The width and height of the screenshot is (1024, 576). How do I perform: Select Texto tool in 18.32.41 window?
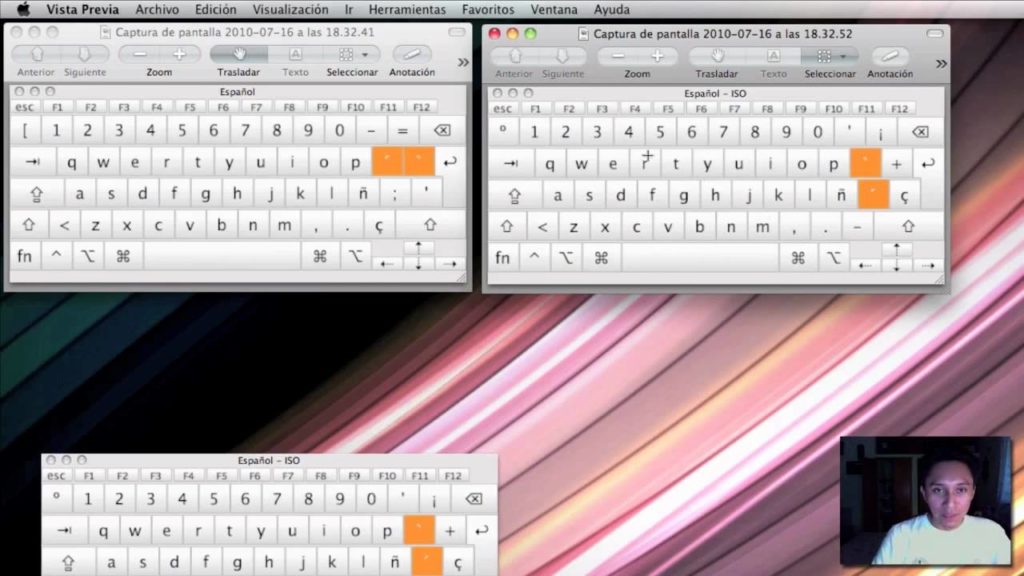coord(295,54)
